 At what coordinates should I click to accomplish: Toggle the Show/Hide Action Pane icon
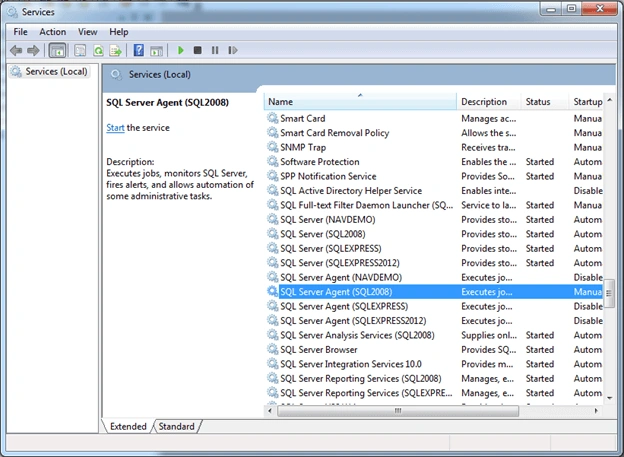[x=156, y=51]
